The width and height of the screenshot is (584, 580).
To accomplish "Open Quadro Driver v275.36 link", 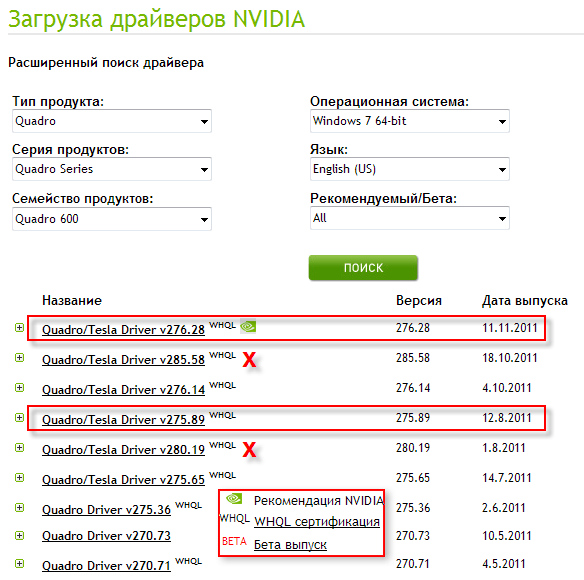I will [x=106, y=510].
